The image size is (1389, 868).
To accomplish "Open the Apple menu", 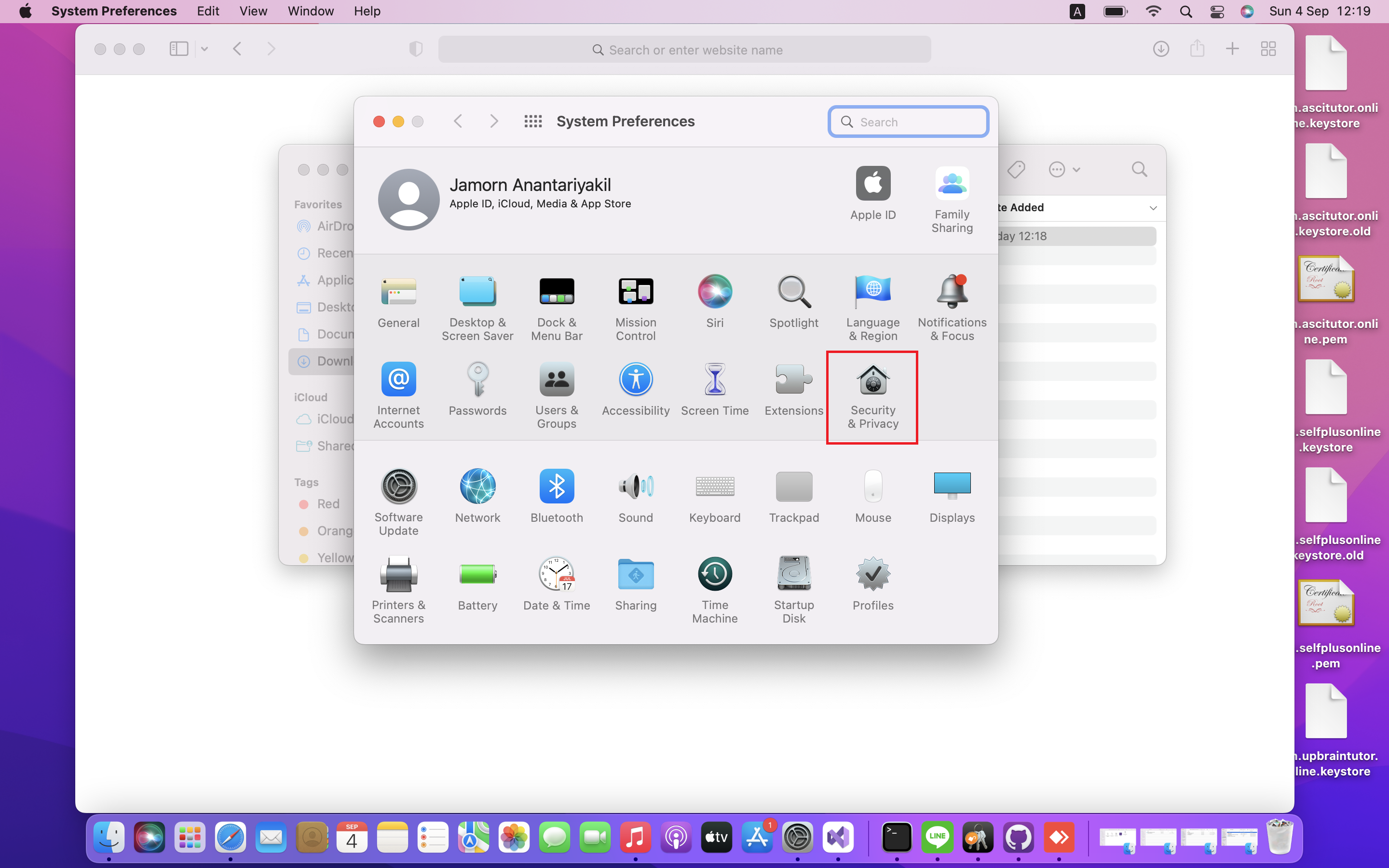I will 25,11.
